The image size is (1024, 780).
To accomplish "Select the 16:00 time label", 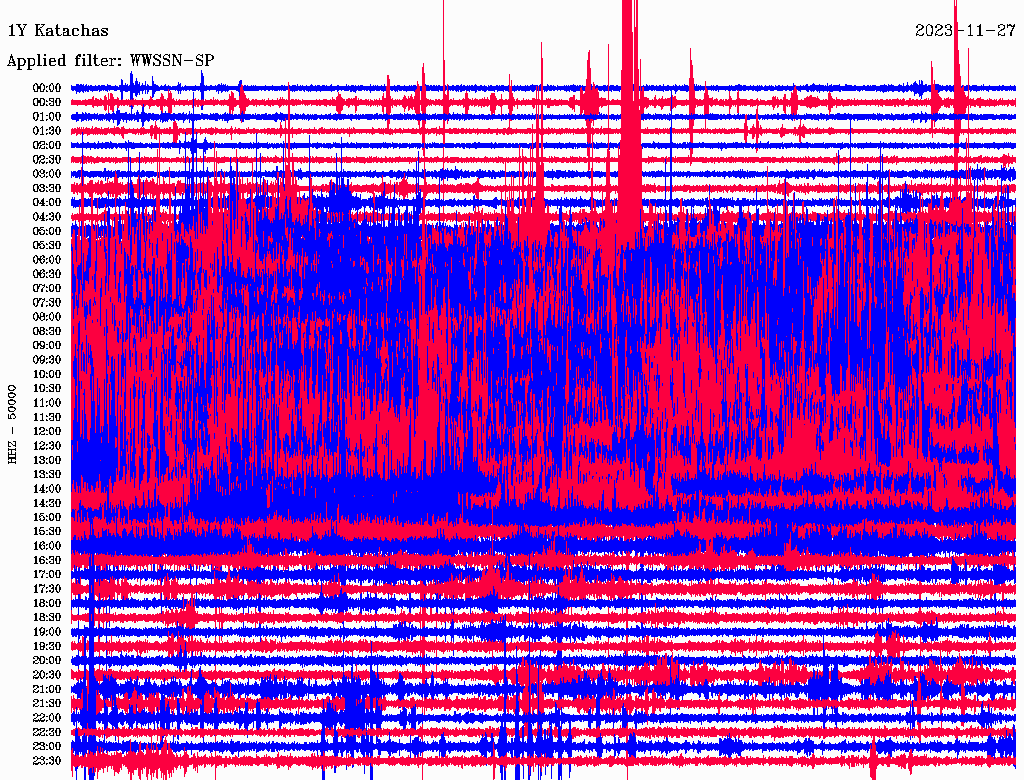I will [x=47, y=546].
